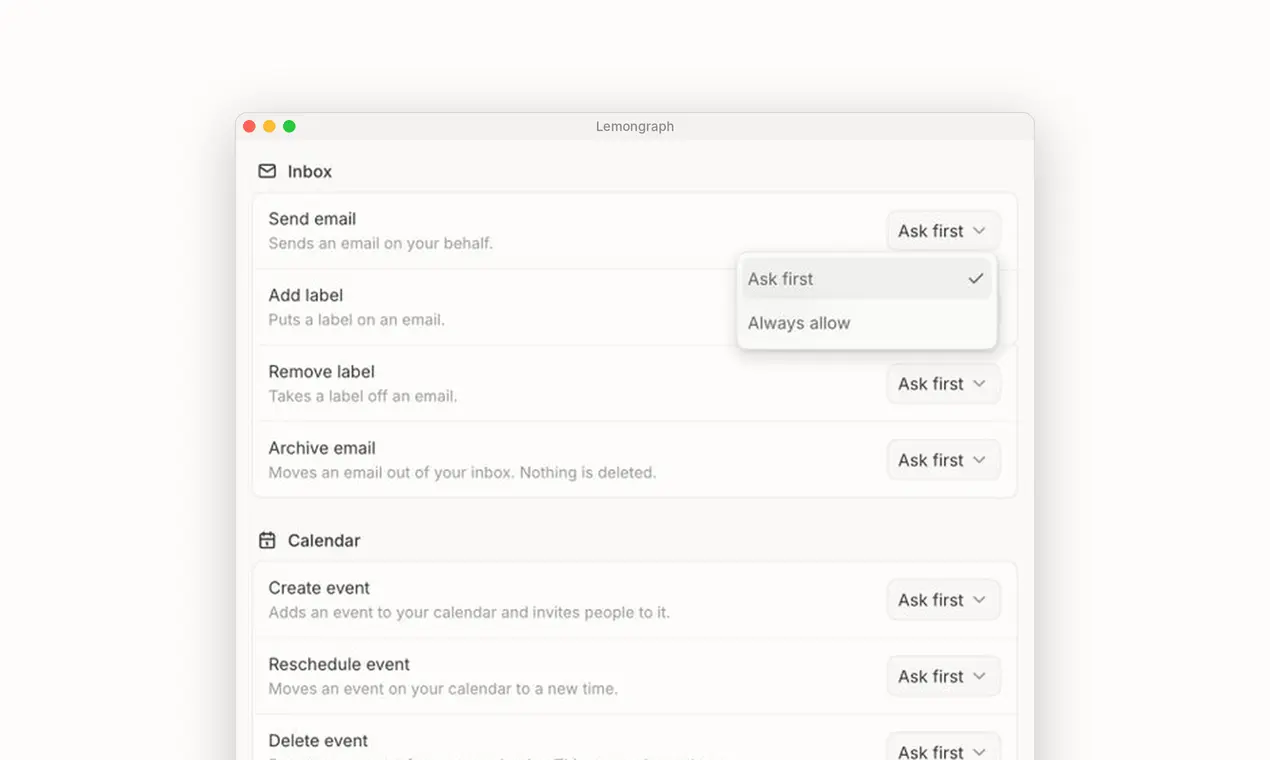Select 'Always allow' from the open menu
Image resolution: width=1270 pixels, height=760 pixels.
tap(866, 323)
